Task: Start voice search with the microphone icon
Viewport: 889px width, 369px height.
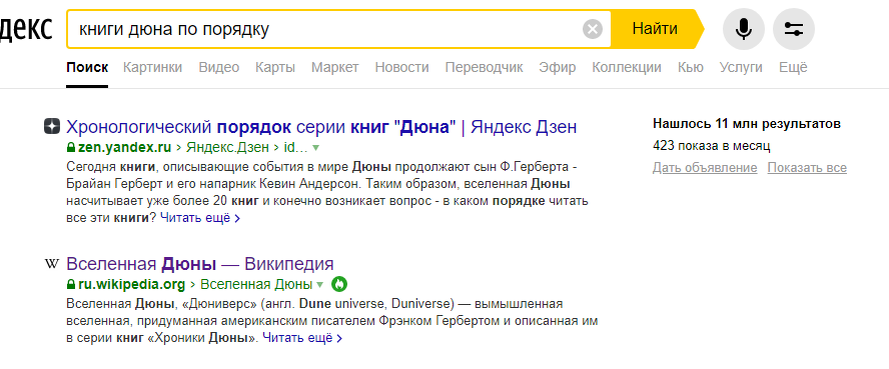Action: pos(743,29)
